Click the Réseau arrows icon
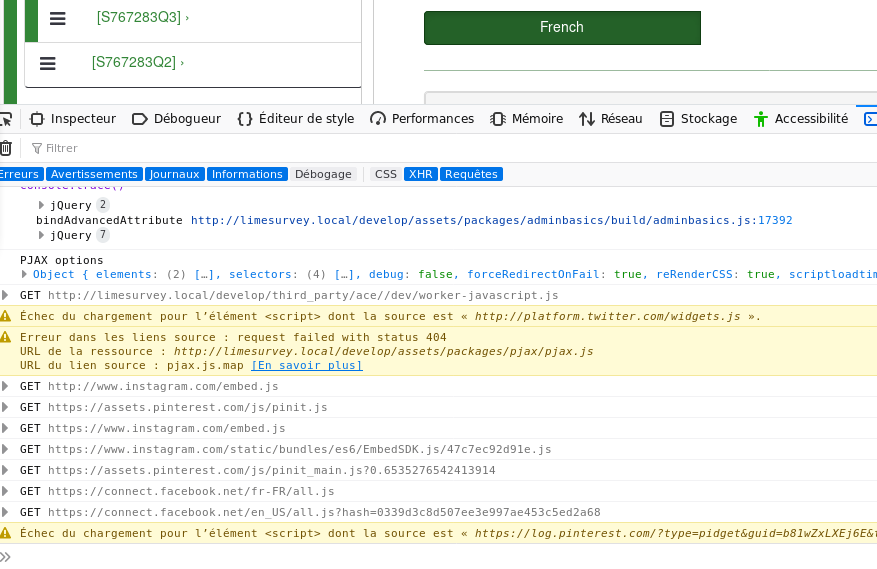Screen dimensions: 877x569 click(x=587, y=119)
